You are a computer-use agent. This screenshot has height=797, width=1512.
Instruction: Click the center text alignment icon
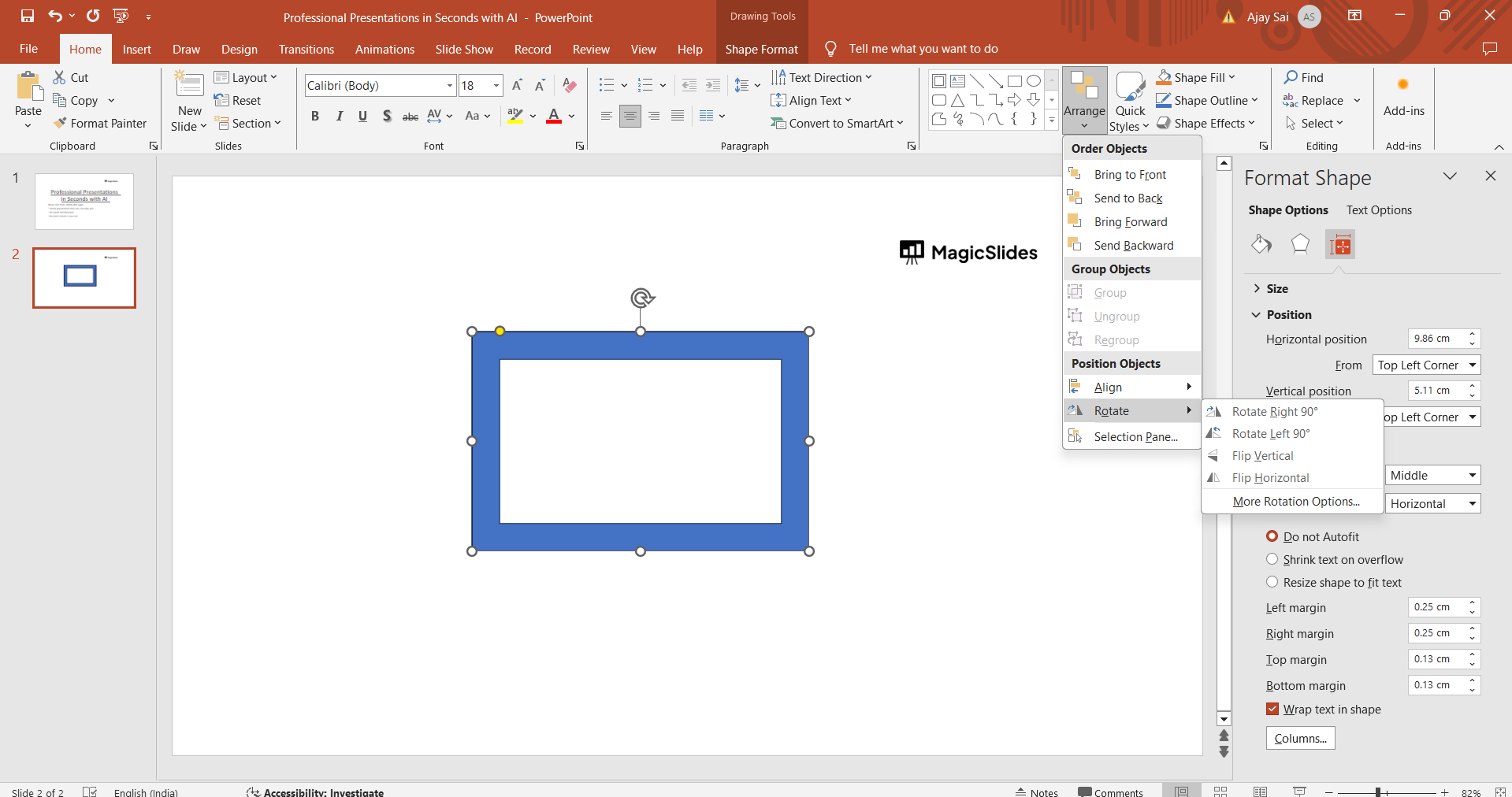click(630, 117)
